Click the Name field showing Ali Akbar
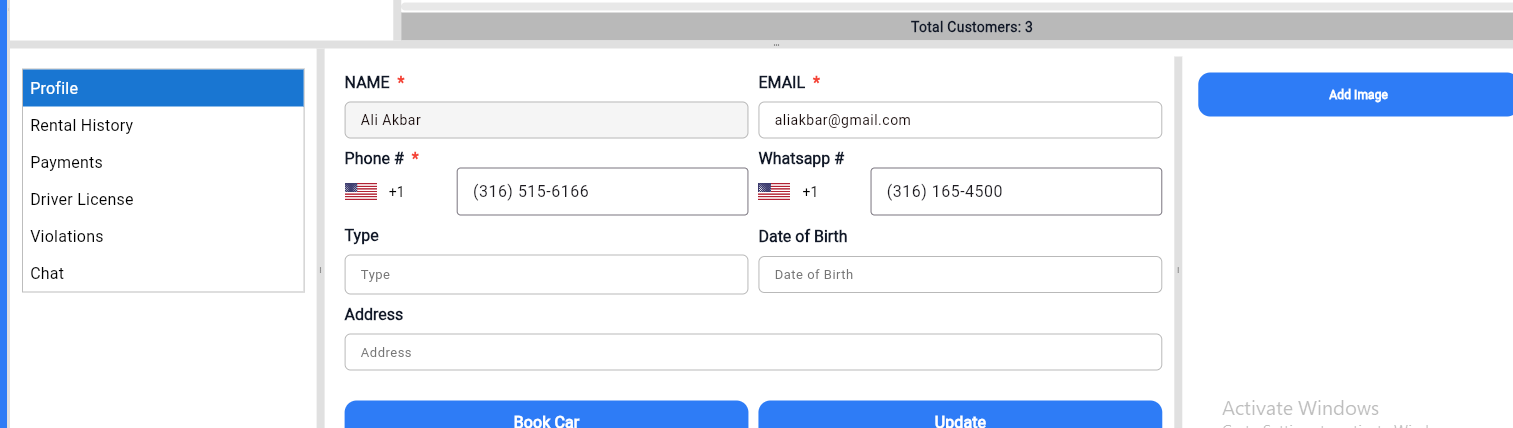 546,120
